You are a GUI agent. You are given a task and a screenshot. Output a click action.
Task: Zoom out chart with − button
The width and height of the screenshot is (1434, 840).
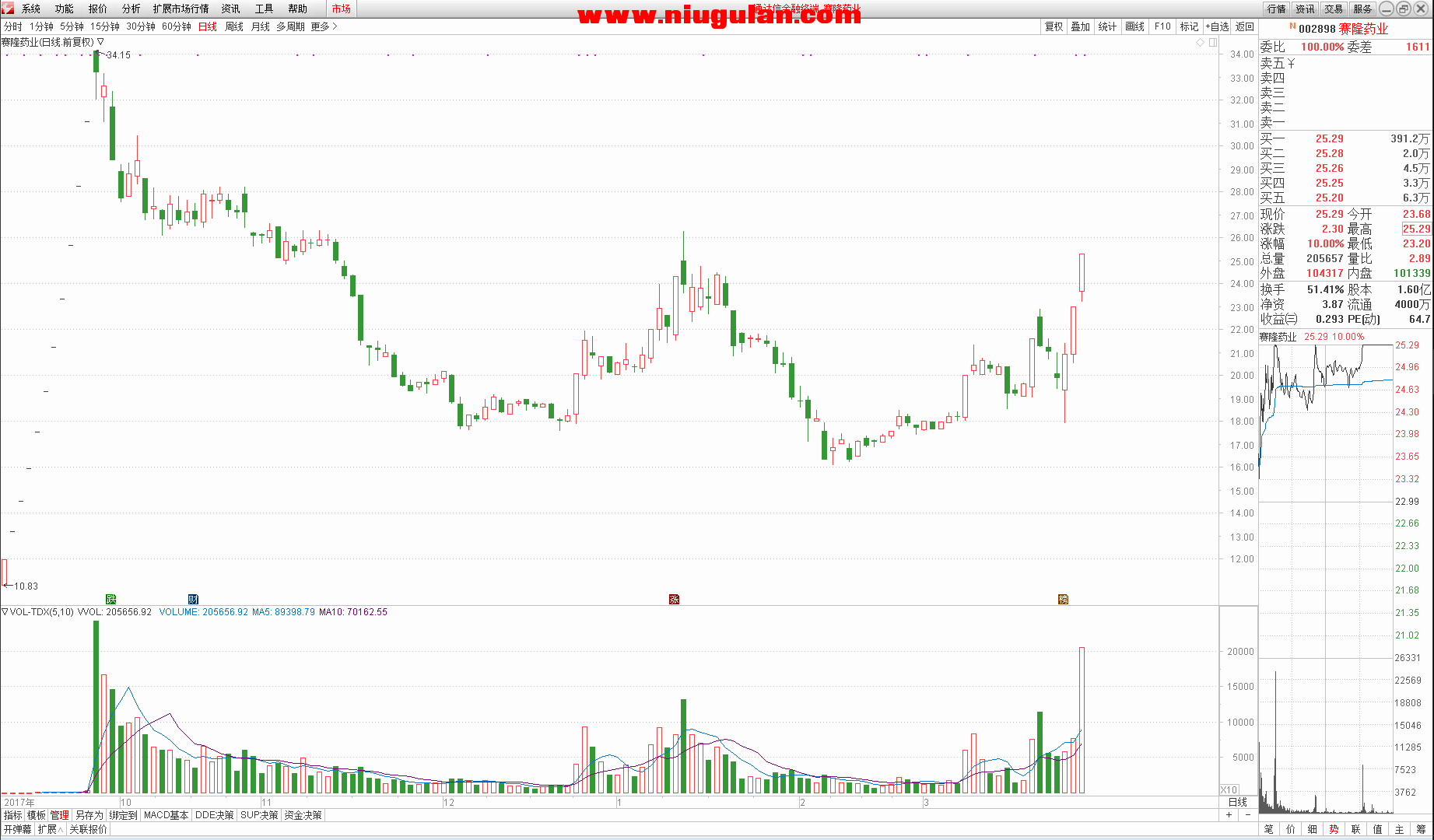pyautogui.click(x=1248, y=815)
